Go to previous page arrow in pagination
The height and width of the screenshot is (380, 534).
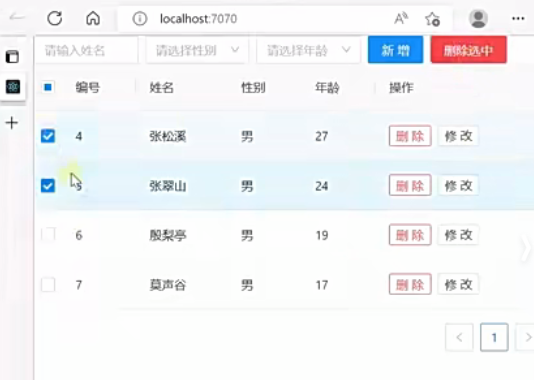[x=459, y=337]
